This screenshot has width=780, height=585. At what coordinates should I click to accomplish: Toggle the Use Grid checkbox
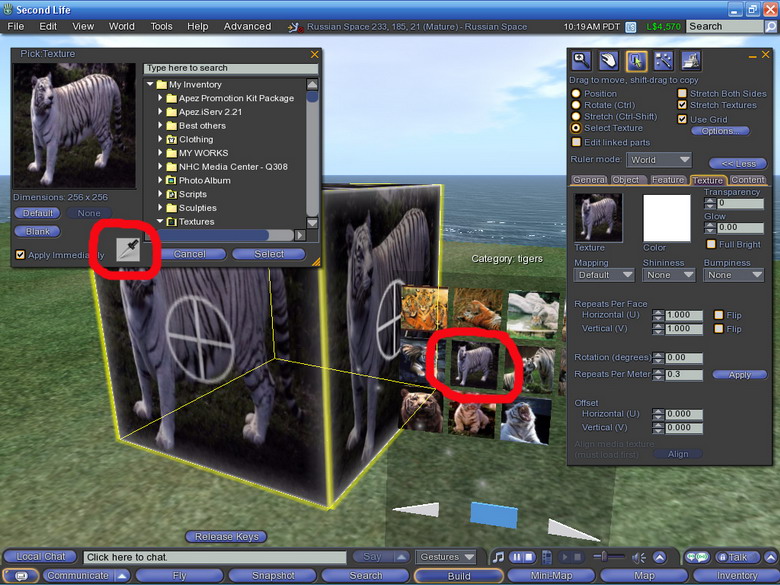click(682, 119)
